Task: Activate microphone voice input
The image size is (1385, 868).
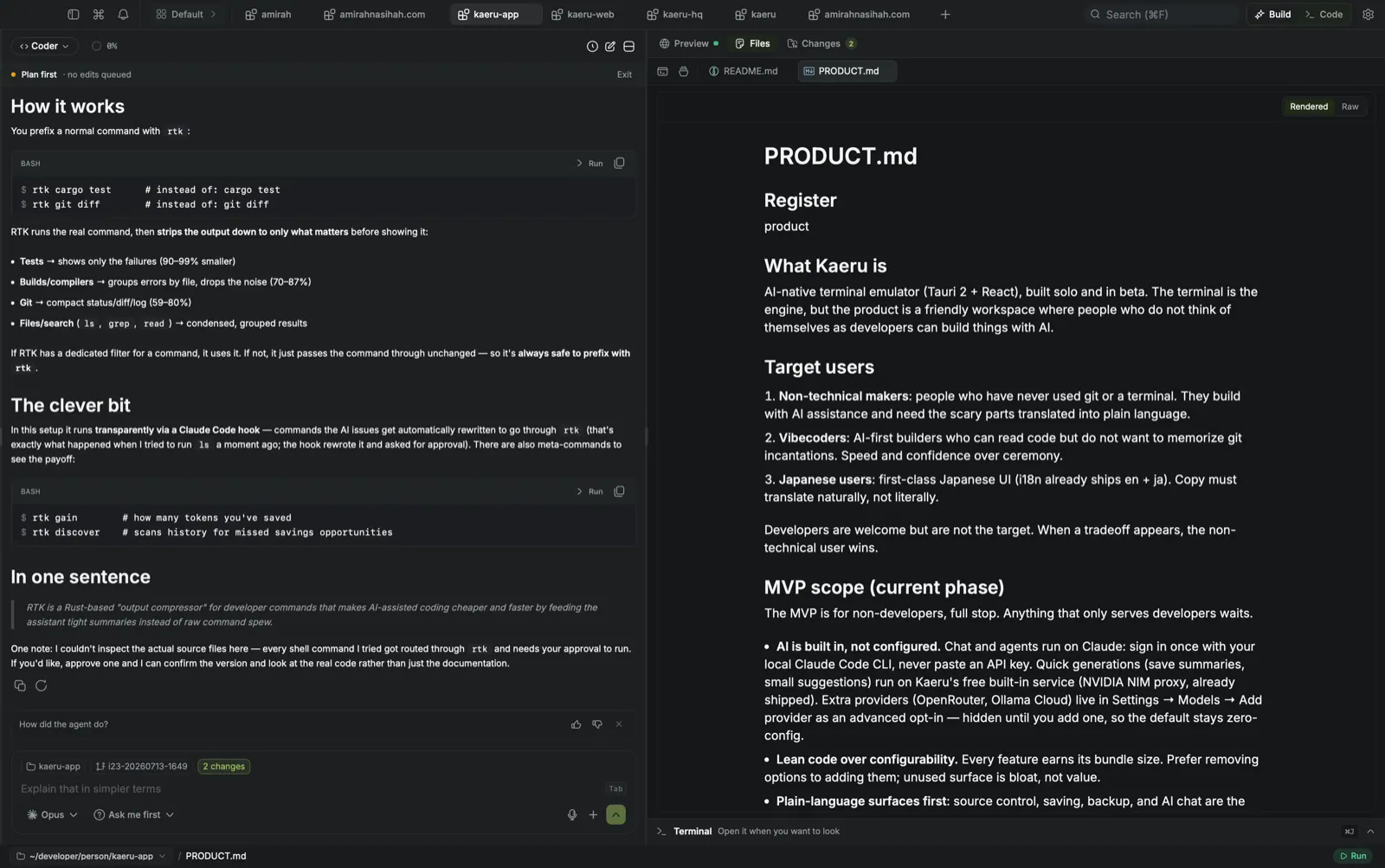Action: [x=572, y=814]
